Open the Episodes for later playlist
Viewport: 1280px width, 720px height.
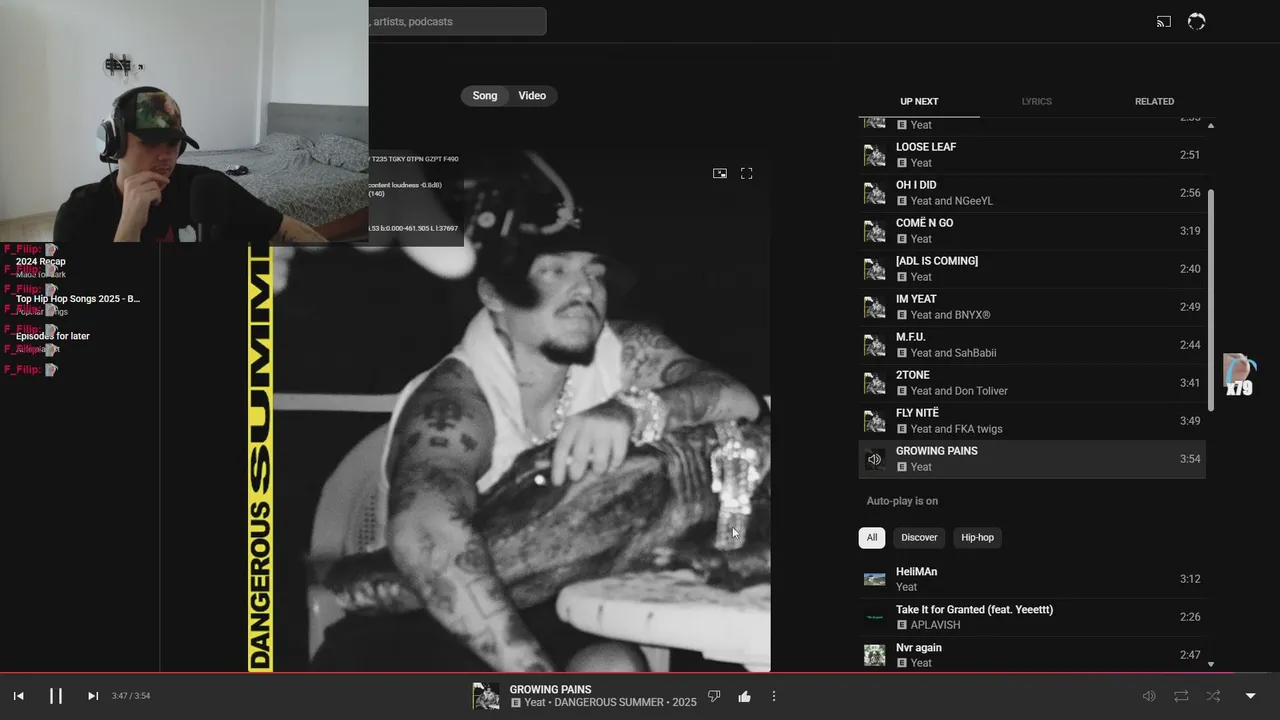point(52,336)
